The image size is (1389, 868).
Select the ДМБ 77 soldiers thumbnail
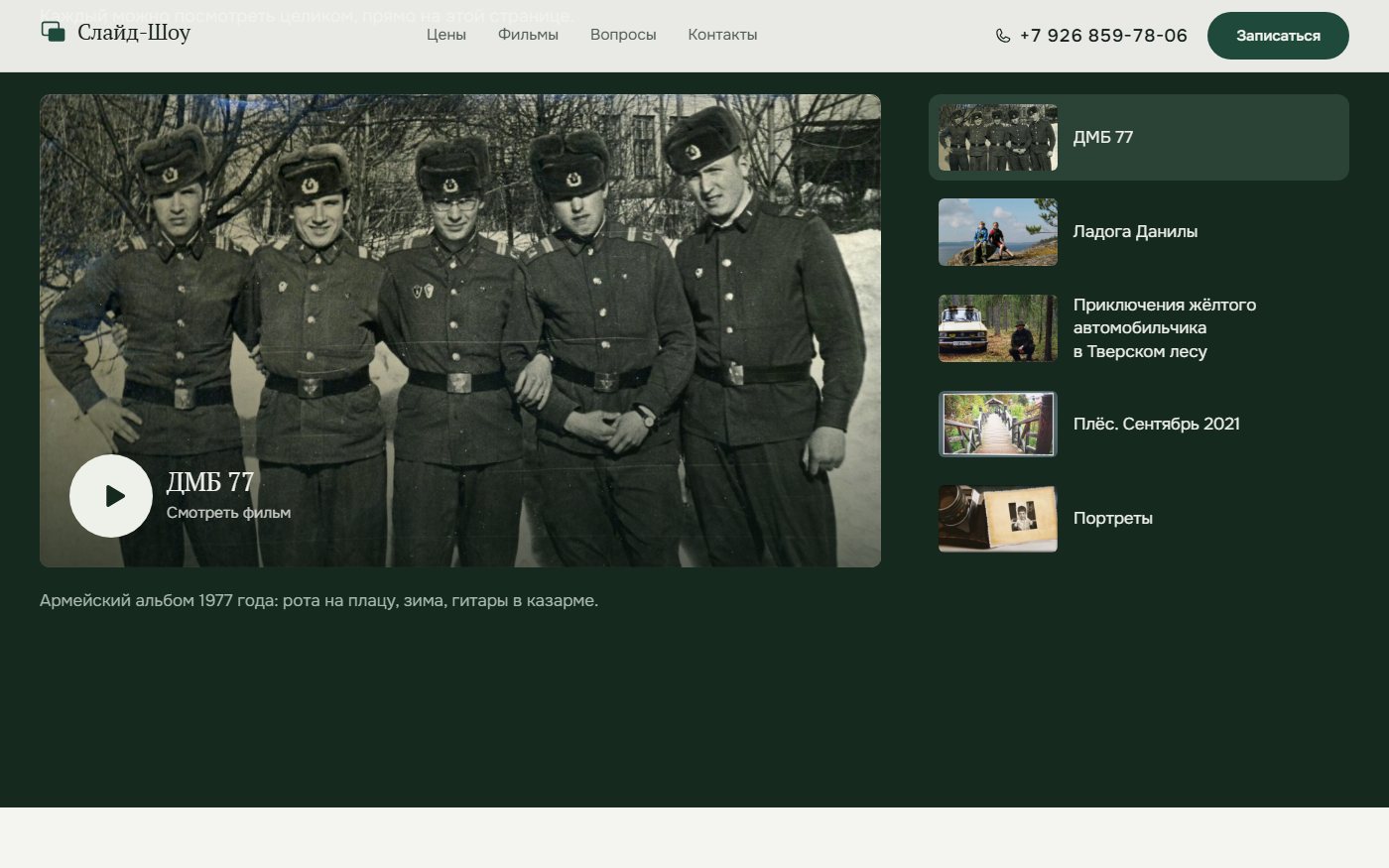pos(998,138)
